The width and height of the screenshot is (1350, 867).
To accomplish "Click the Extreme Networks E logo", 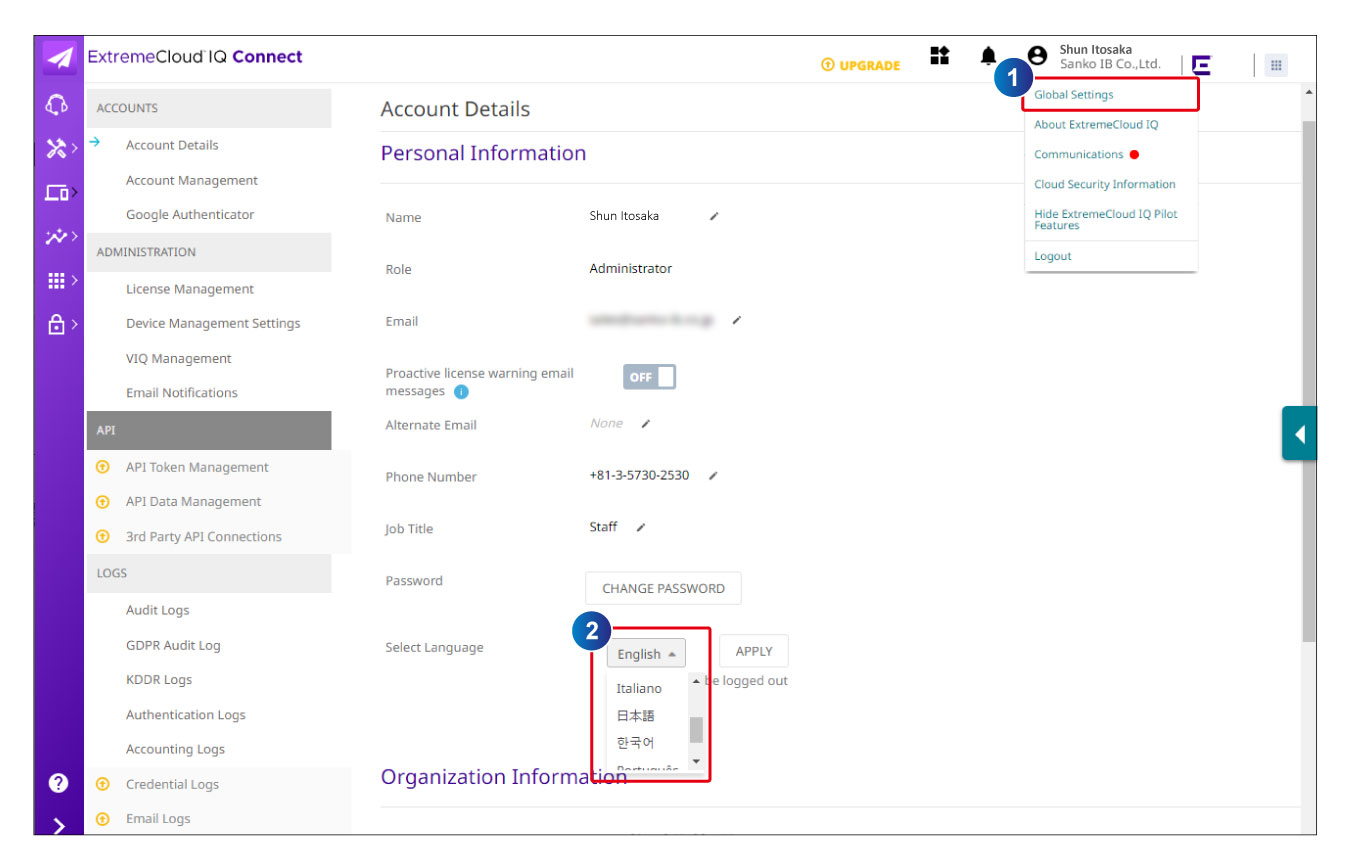I will (1201, 65).
